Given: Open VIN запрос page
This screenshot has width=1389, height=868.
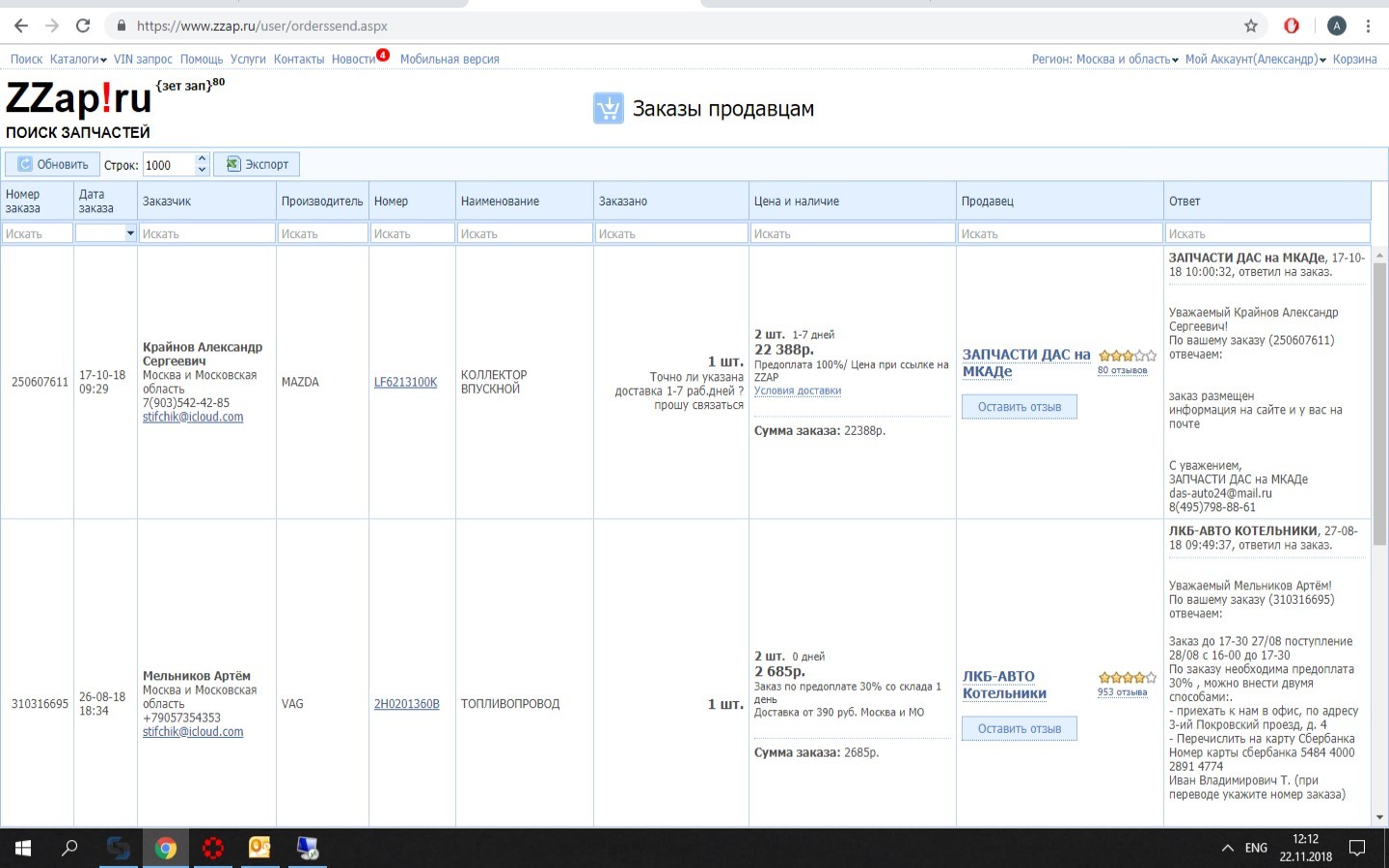Looking at the screenshot, I should coord(143,59).
